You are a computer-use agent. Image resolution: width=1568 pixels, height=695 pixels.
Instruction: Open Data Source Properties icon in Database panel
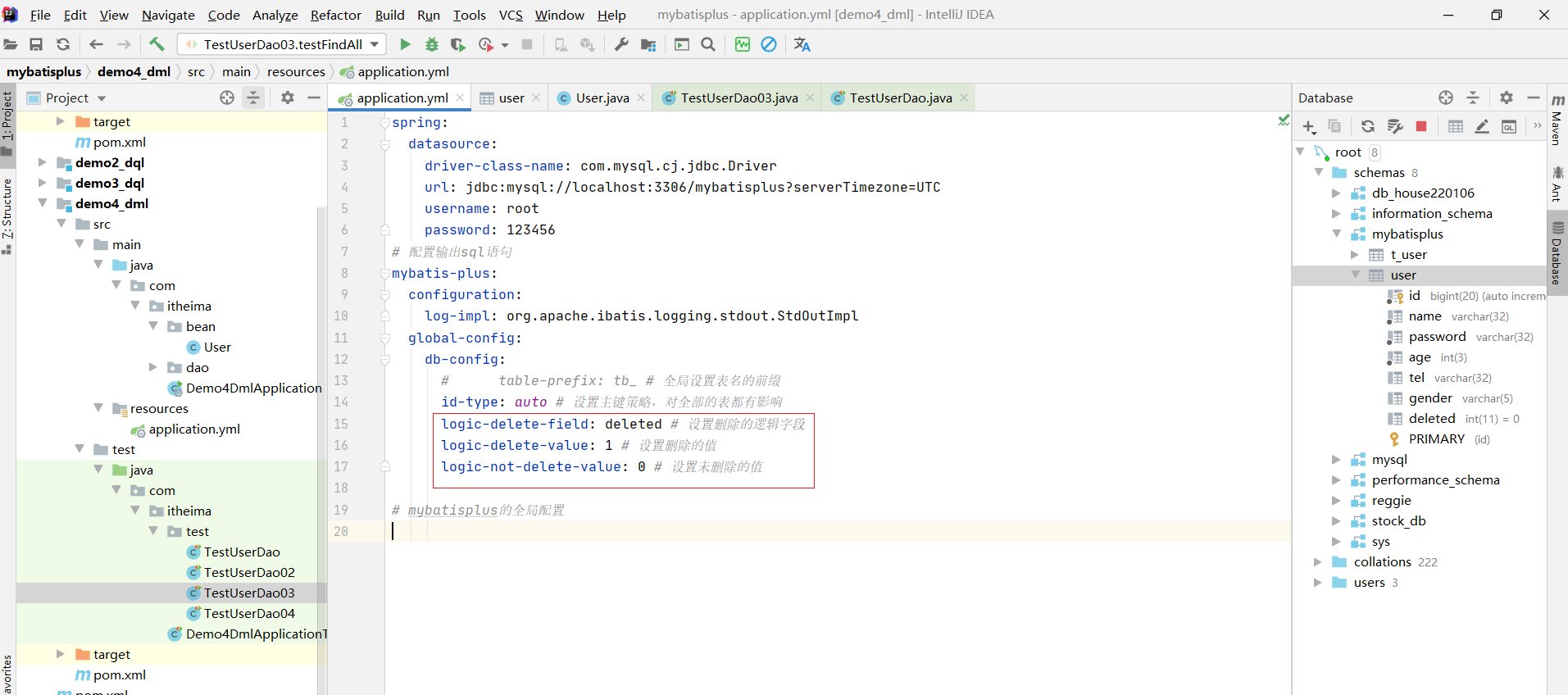point(1395,126)
